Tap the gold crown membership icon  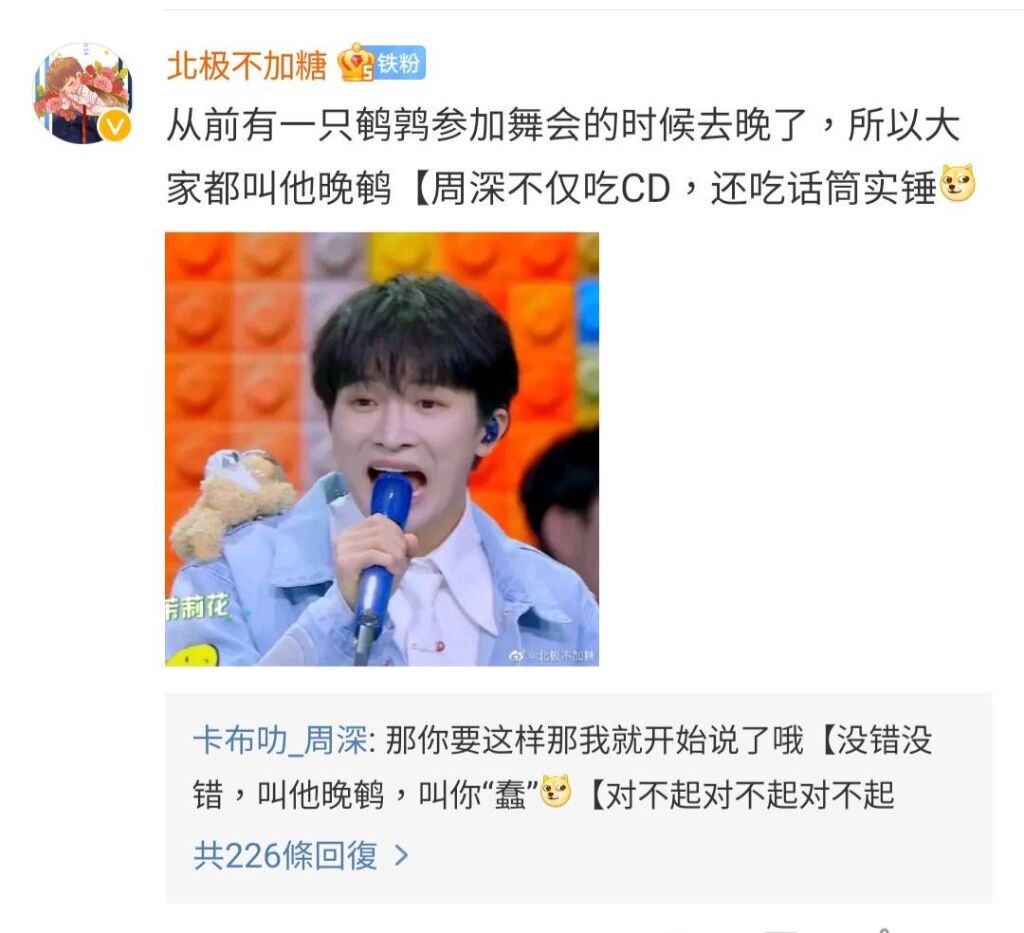356,63
